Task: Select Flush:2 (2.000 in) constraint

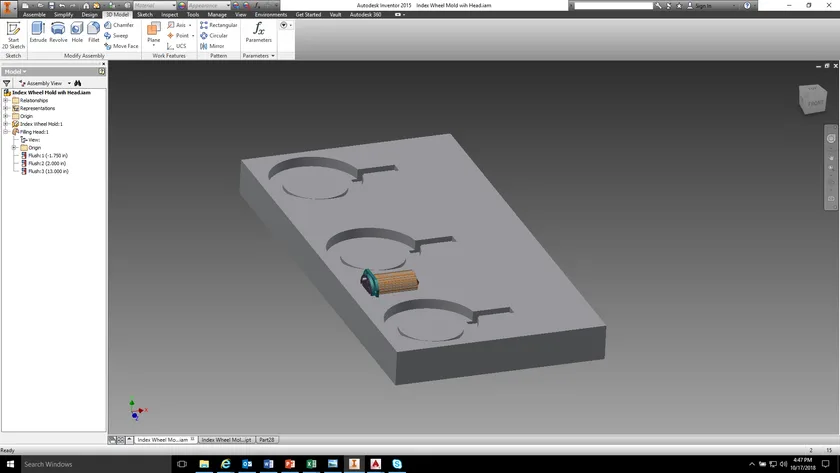Action: (43, 163)
